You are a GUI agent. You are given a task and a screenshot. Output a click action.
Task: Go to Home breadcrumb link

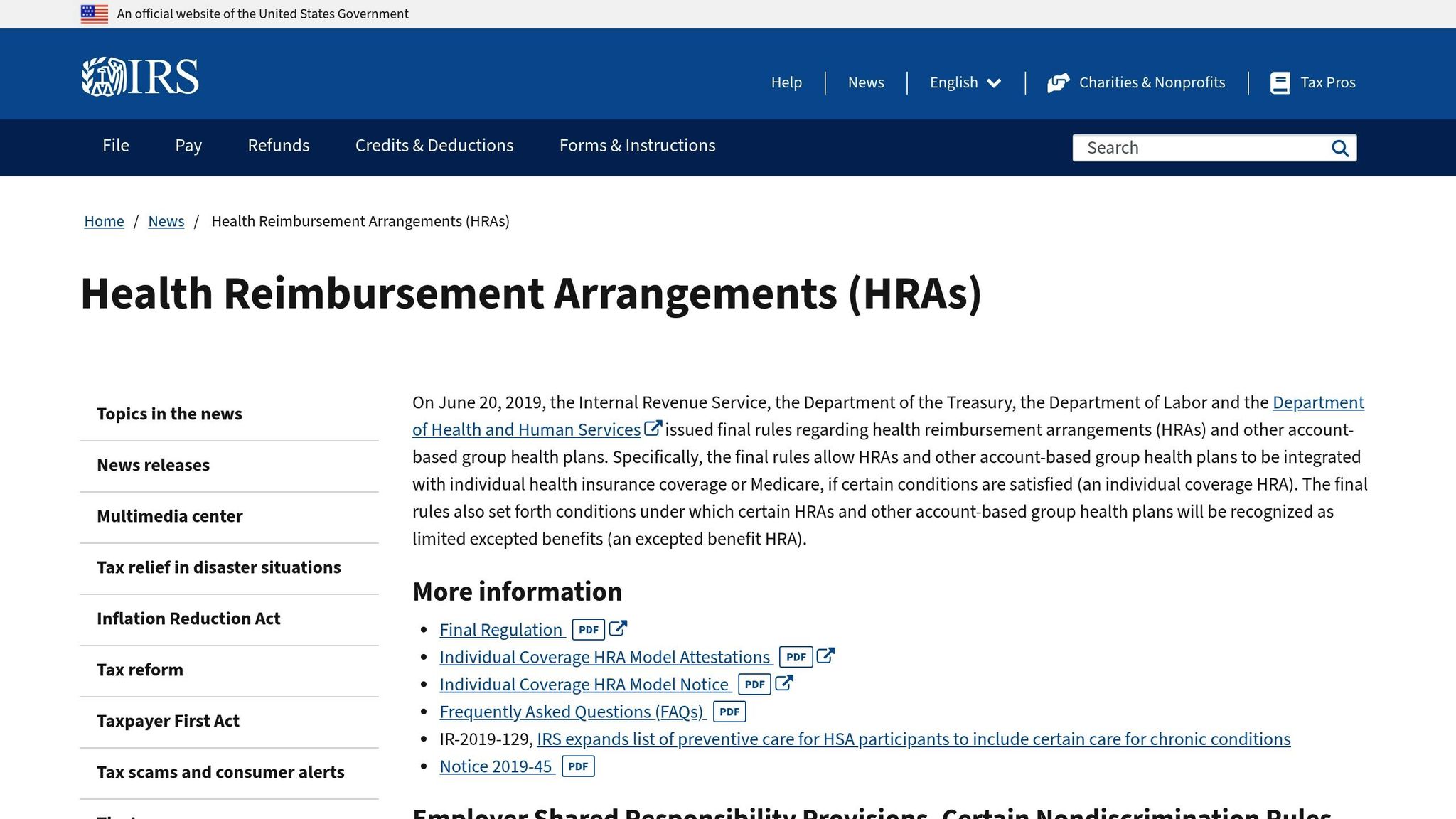(104, 221)
